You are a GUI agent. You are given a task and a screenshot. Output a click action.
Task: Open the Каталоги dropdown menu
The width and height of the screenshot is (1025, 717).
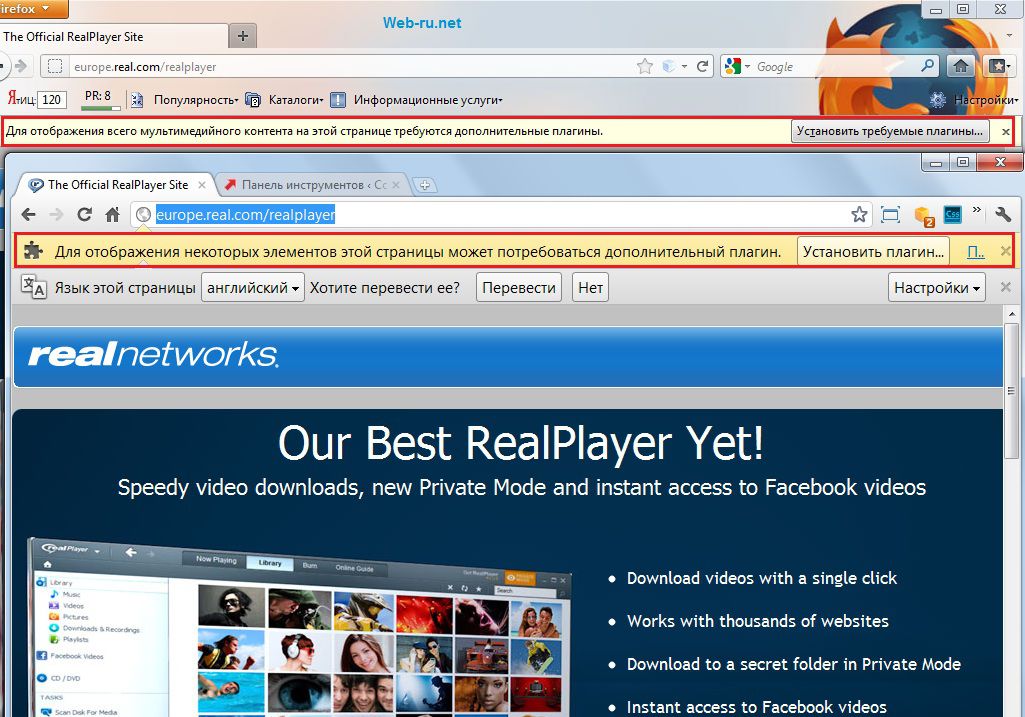click(x=296, y=100)
